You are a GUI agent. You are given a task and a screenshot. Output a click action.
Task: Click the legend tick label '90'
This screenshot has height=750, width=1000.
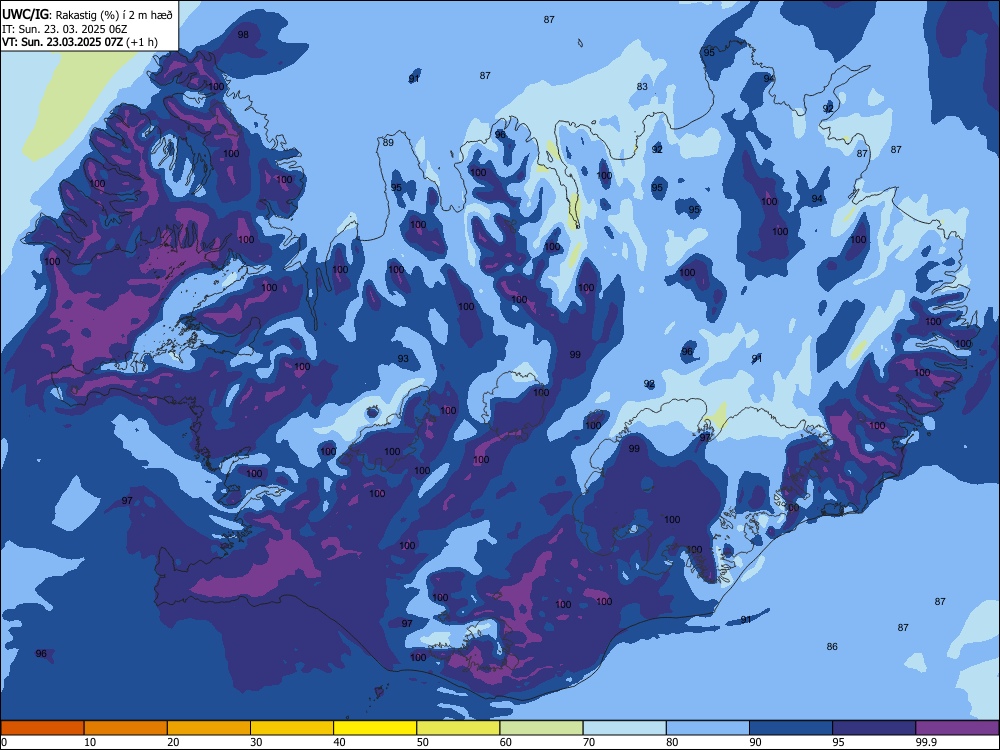click(755, 742)
